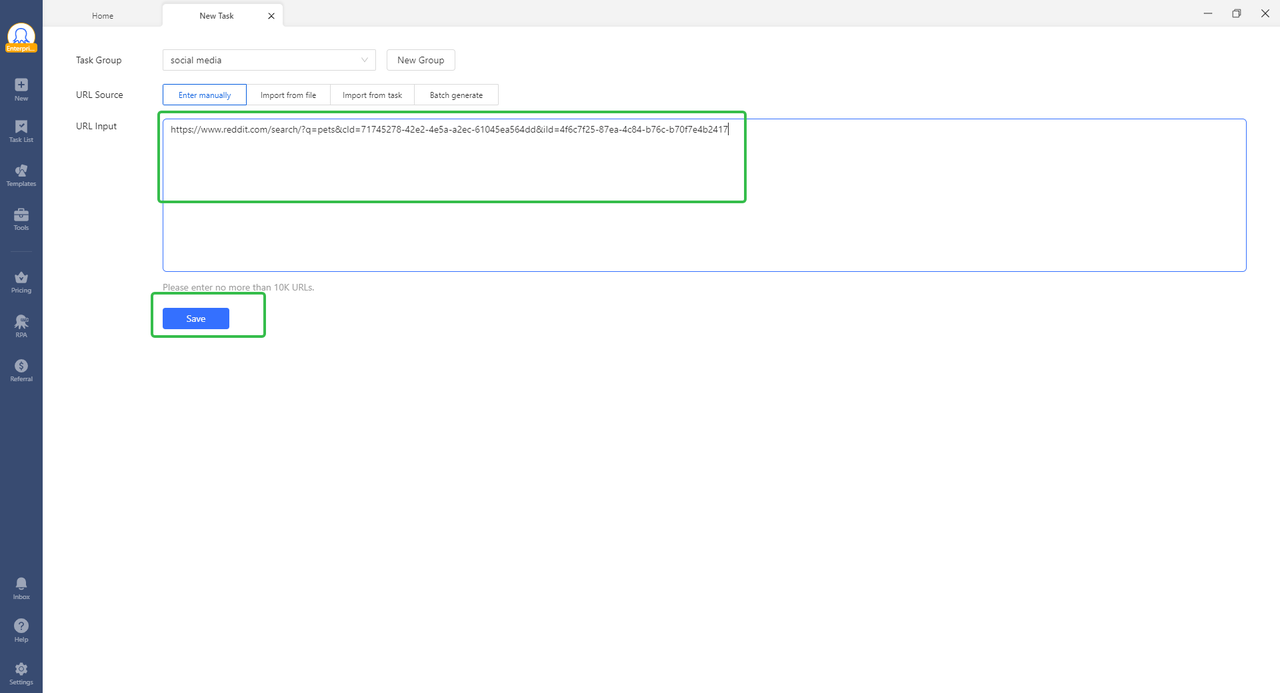Select the Tools sidebar icon
The width and height of the screenshot is (1280, 693).
click(x=21, y=221)
